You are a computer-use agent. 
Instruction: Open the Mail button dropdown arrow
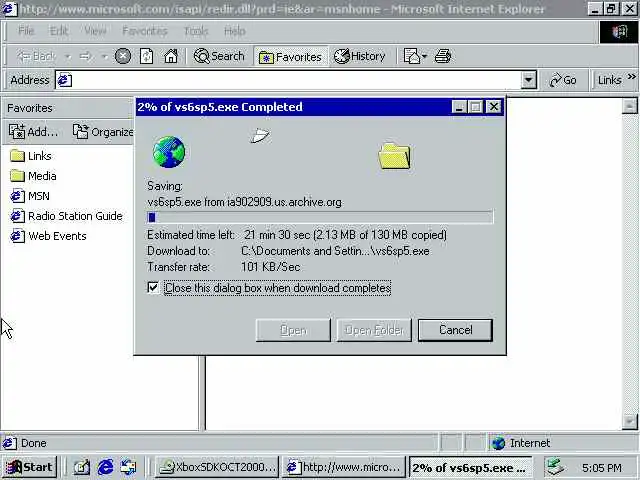pyautogui.click(x=424, y=56)
